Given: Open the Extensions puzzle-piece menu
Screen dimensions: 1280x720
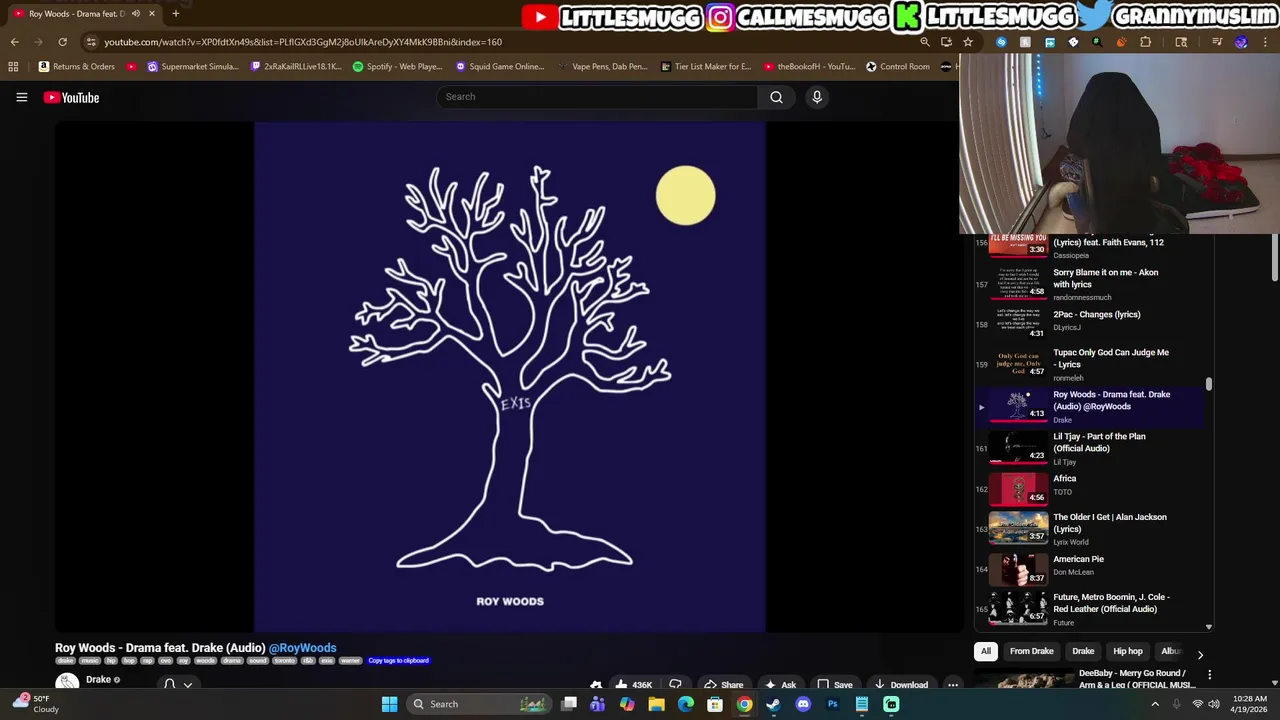Looking at the screenshot, I should [x=1145, y=42].
